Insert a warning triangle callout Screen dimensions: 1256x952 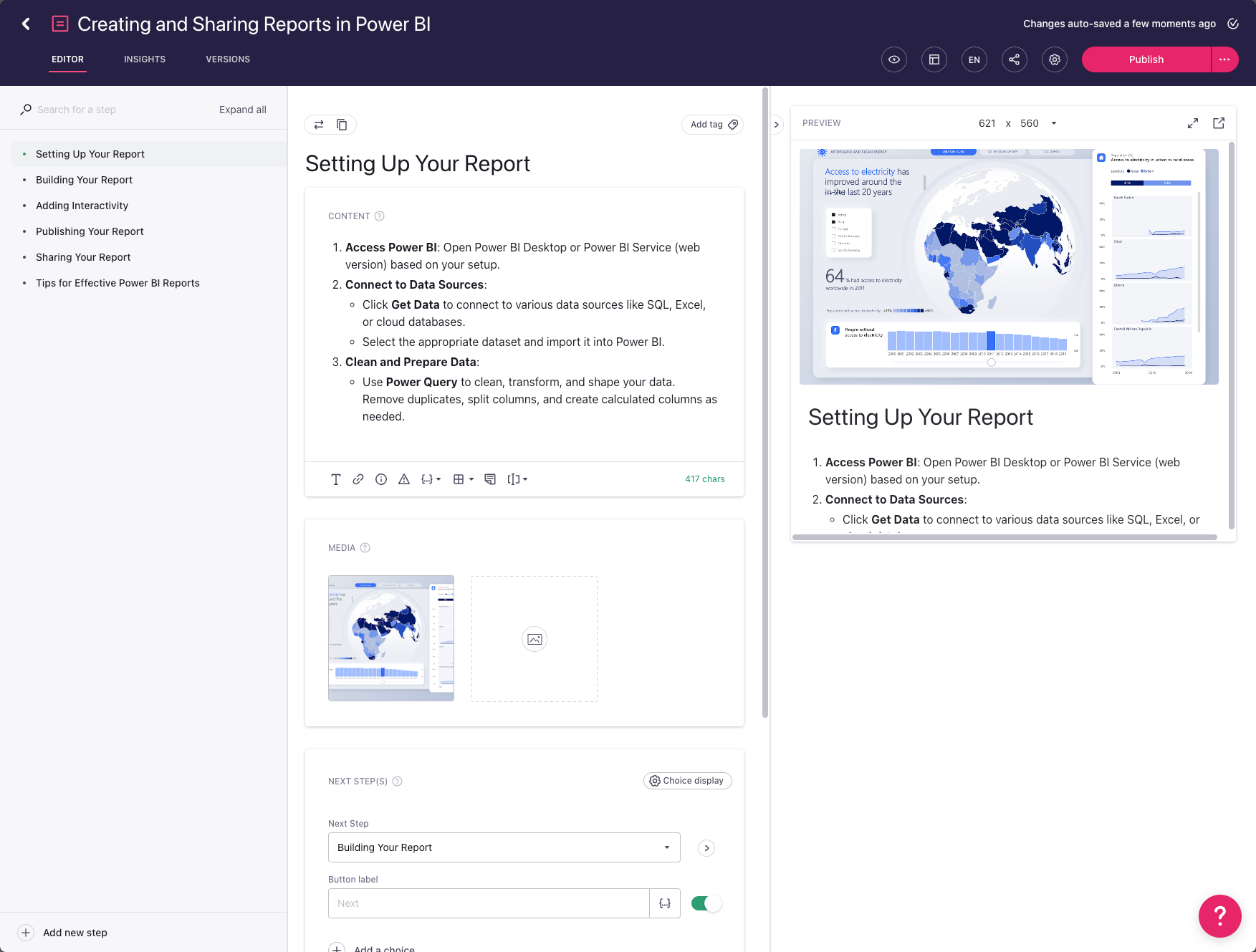point(404,479)
